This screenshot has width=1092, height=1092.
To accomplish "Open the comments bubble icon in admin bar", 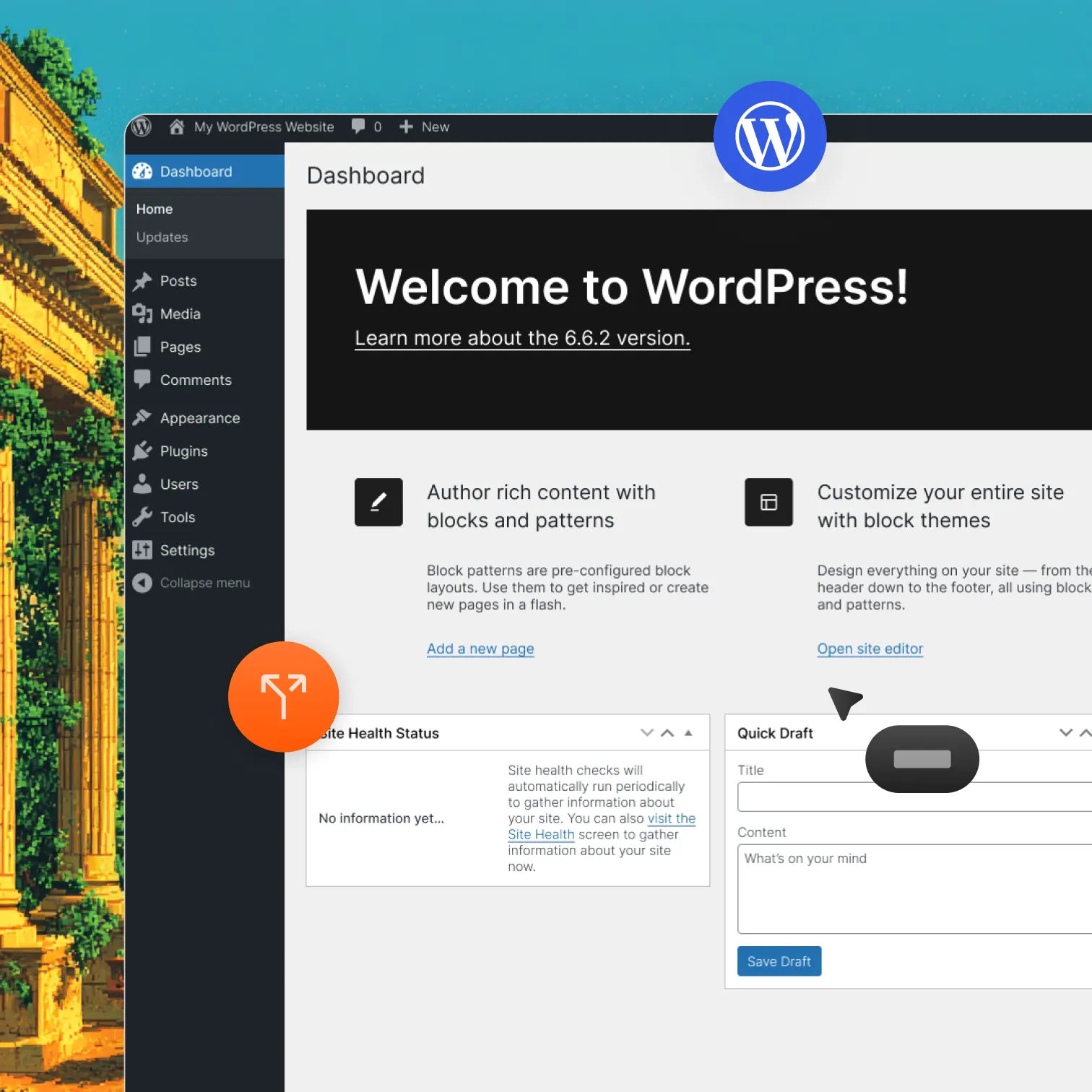I will coord(358,126).
